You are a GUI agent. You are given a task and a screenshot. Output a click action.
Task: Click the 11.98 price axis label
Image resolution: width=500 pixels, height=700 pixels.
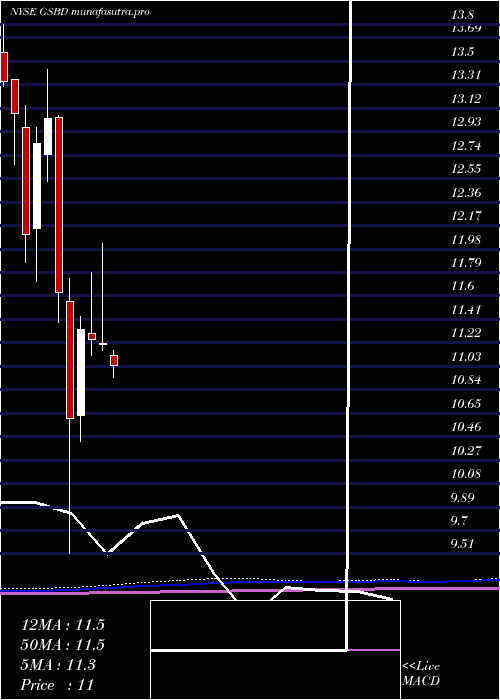coord(466,239)
